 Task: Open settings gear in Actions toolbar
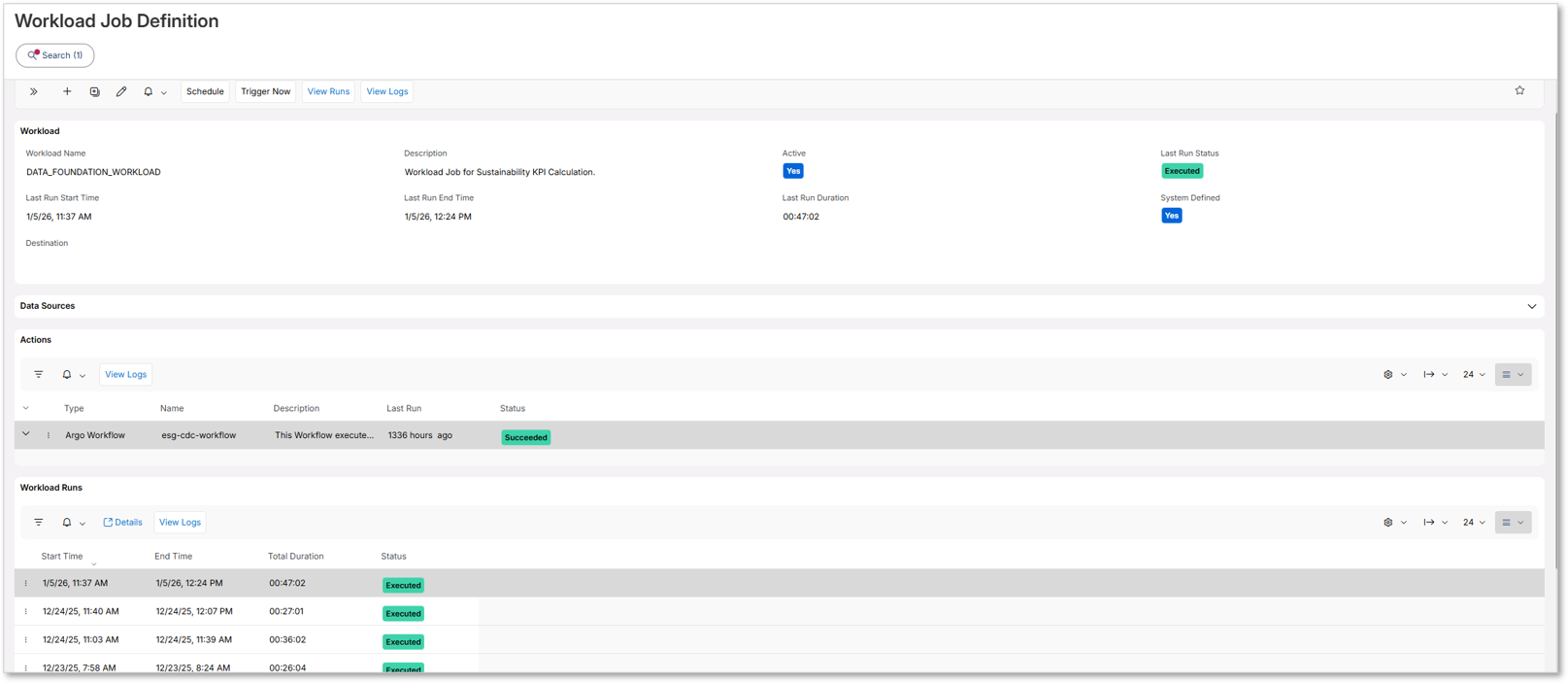1388,374
